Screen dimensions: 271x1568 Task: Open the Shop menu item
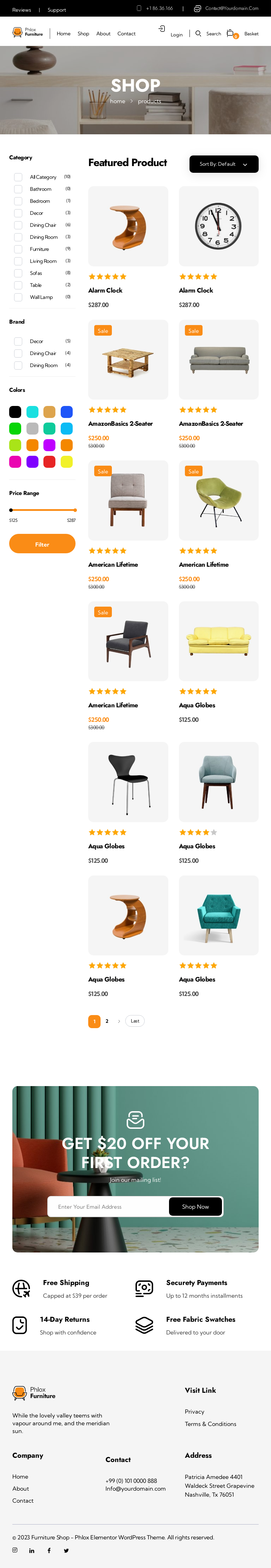83,34
